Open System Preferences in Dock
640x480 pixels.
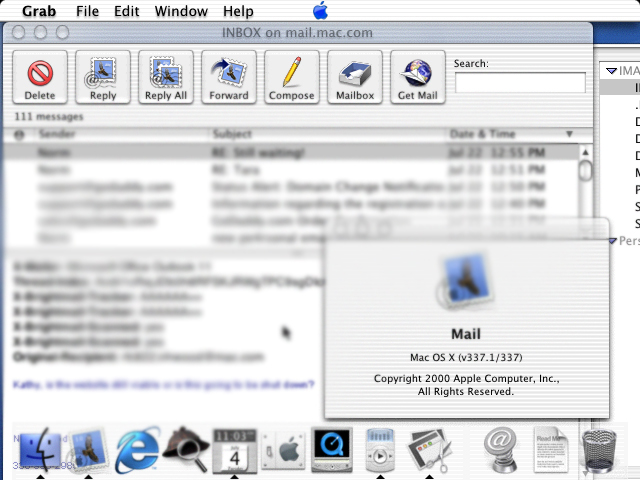(283, 451)
